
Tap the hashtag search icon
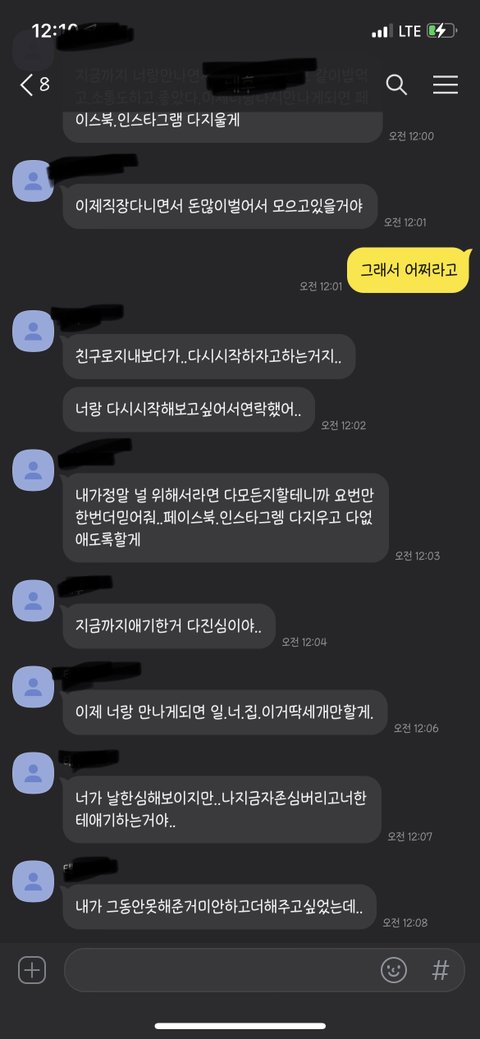pyautogui.click(x=440, y=971)
